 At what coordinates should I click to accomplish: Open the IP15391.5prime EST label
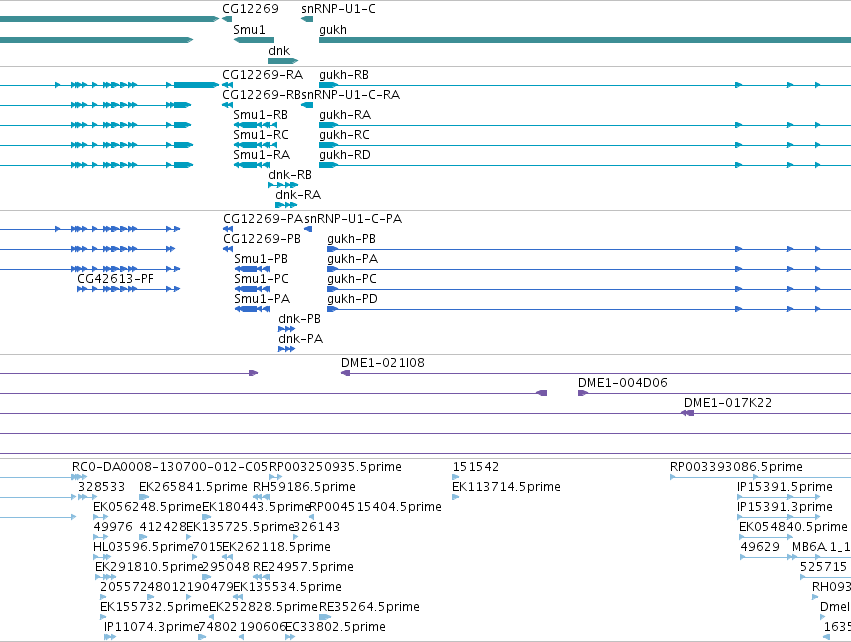(x=785, y=487)
